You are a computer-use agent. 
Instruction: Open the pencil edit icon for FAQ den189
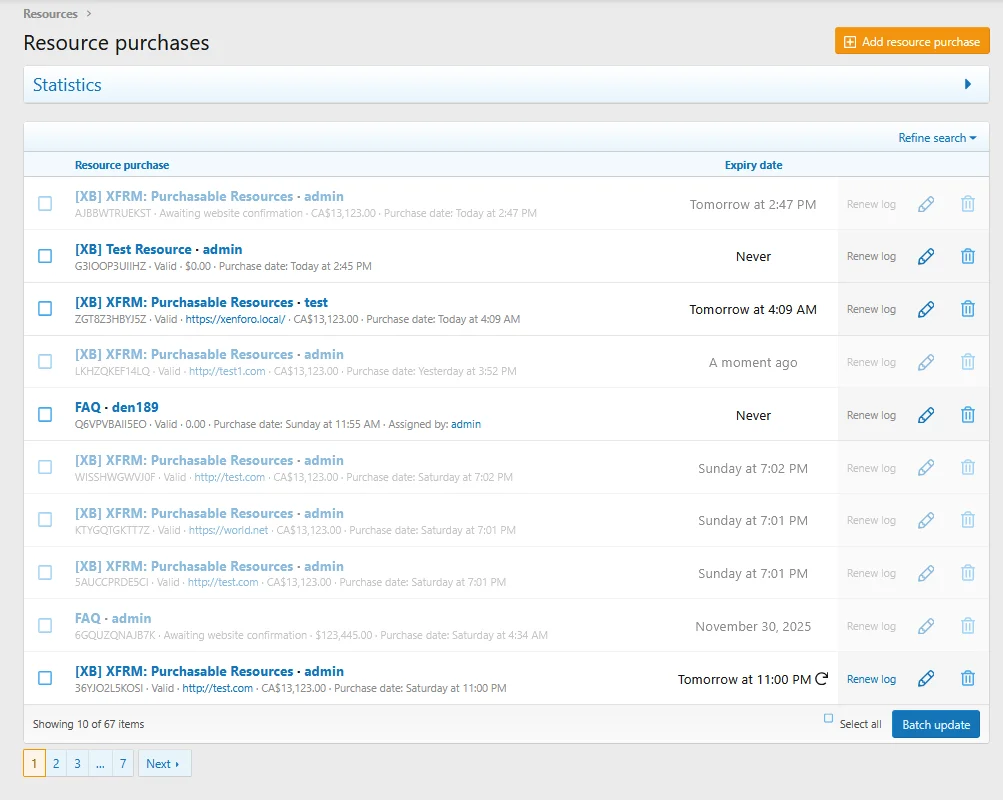tap(925, 414)
